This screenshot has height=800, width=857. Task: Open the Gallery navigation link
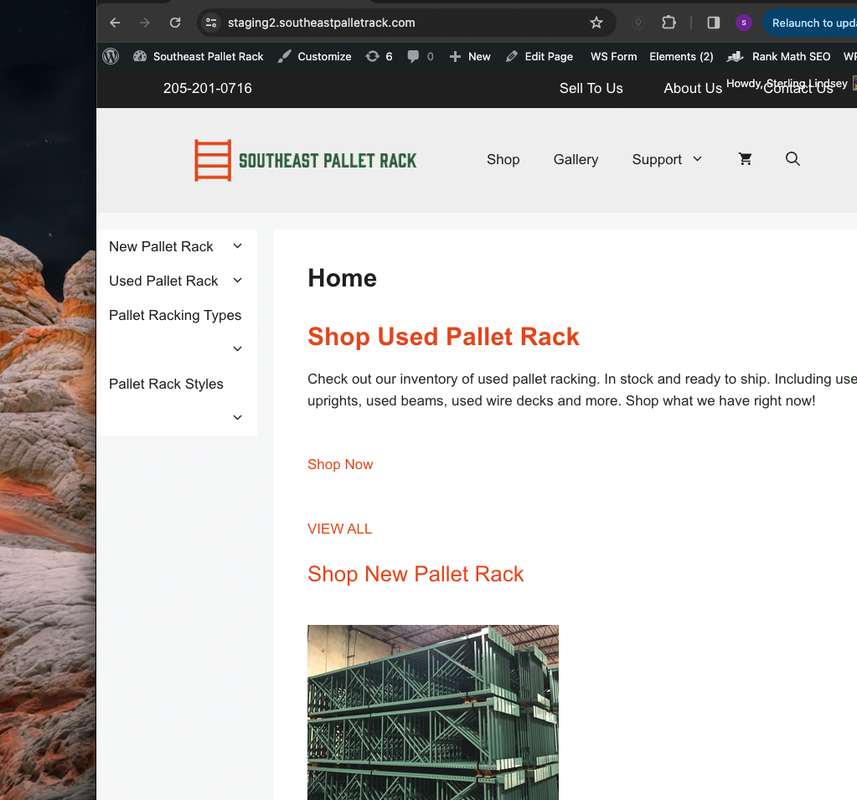tap(576, 160)
